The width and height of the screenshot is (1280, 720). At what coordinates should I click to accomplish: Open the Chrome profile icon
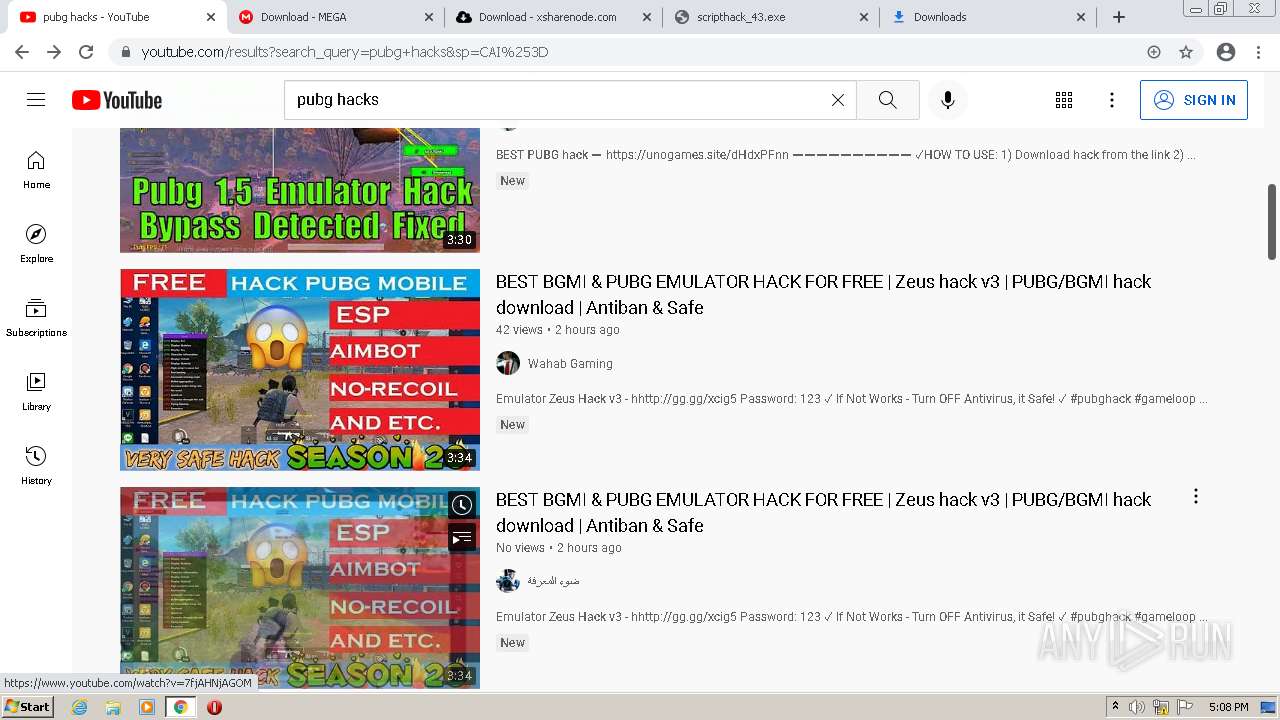pos(1226,52)
